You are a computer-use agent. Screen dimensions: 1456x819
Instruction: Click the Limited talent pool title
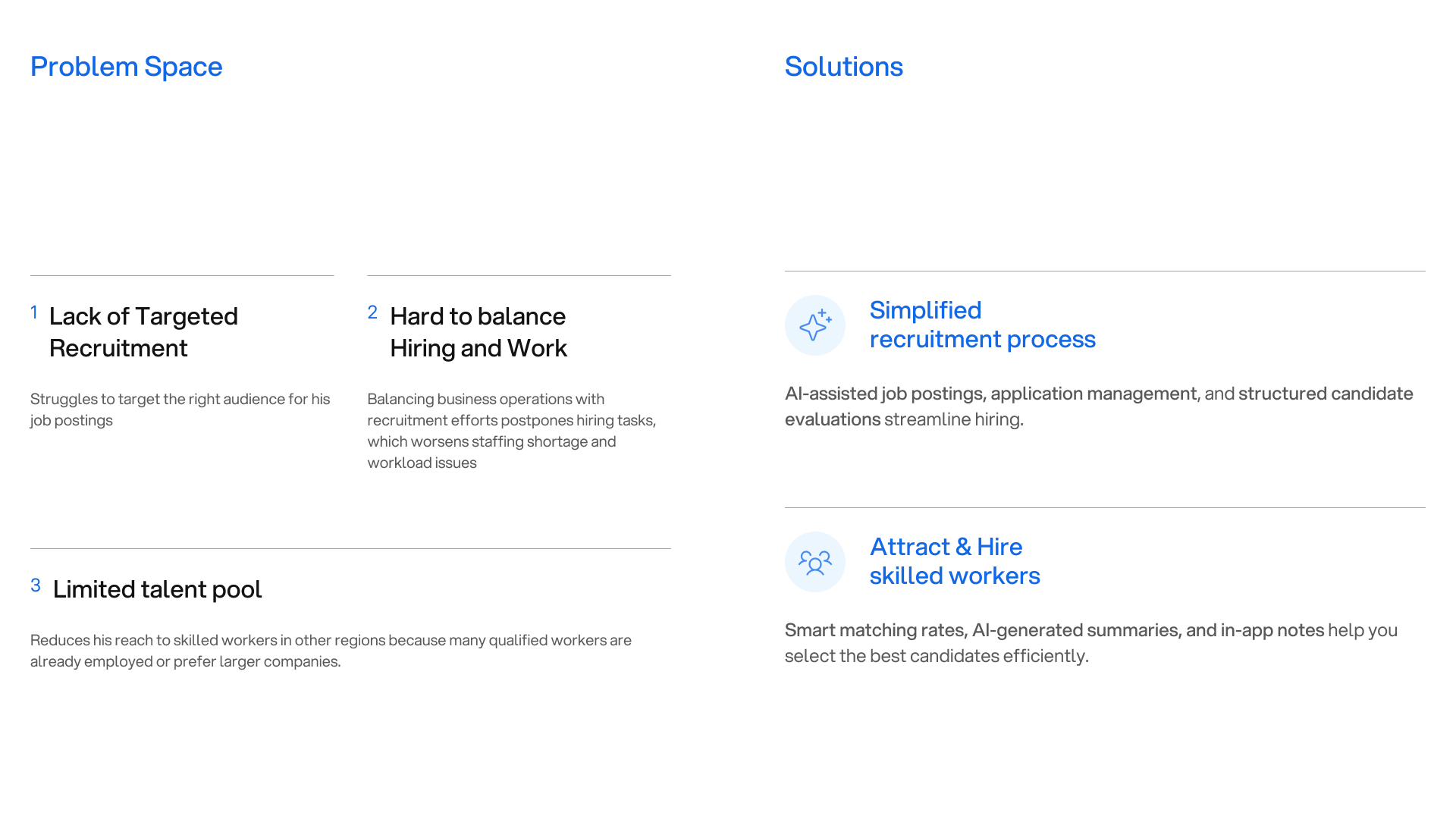tap(157, 589)
